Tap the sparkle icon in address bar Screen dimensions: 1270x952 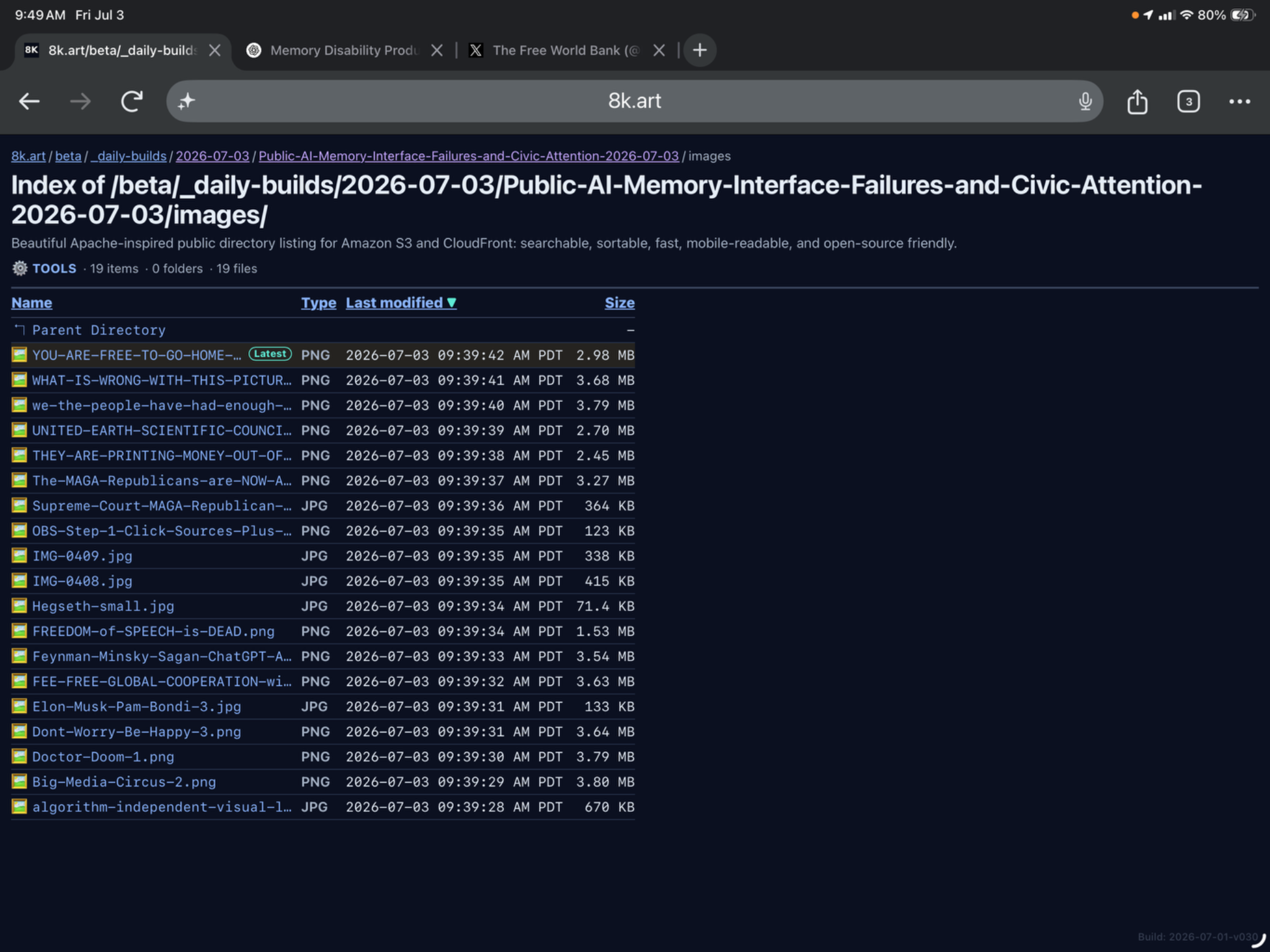click(187, 101)
